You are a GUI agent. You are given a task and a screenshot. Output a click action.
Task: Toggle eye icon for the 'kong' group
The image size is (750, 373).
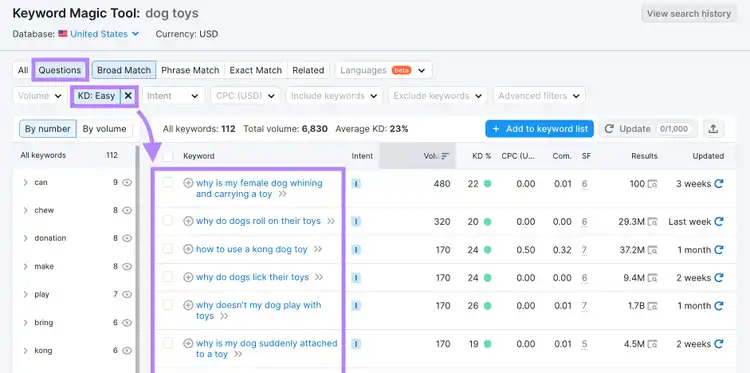[127, 351]
